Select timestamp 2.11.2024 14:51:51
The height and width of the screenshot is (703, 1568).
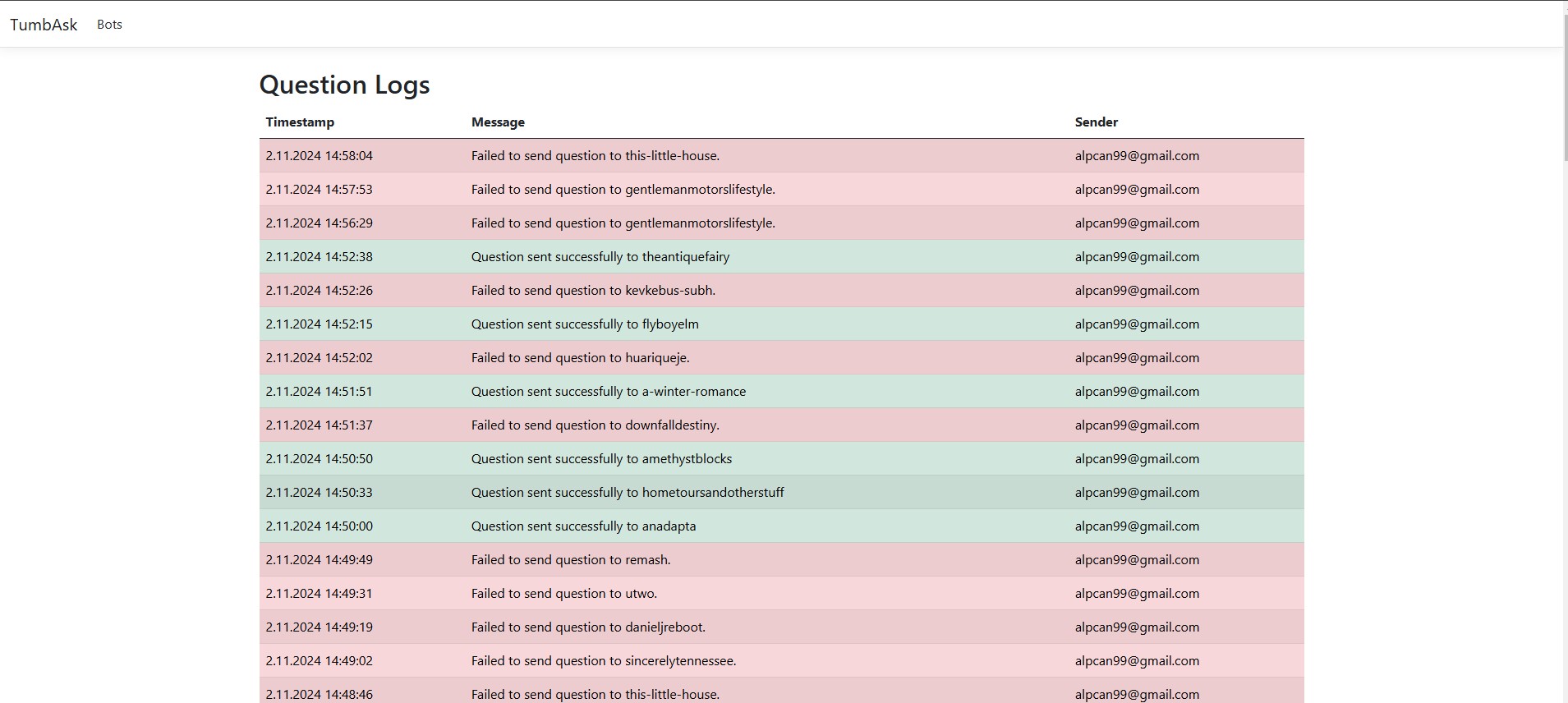coord(319,392)
